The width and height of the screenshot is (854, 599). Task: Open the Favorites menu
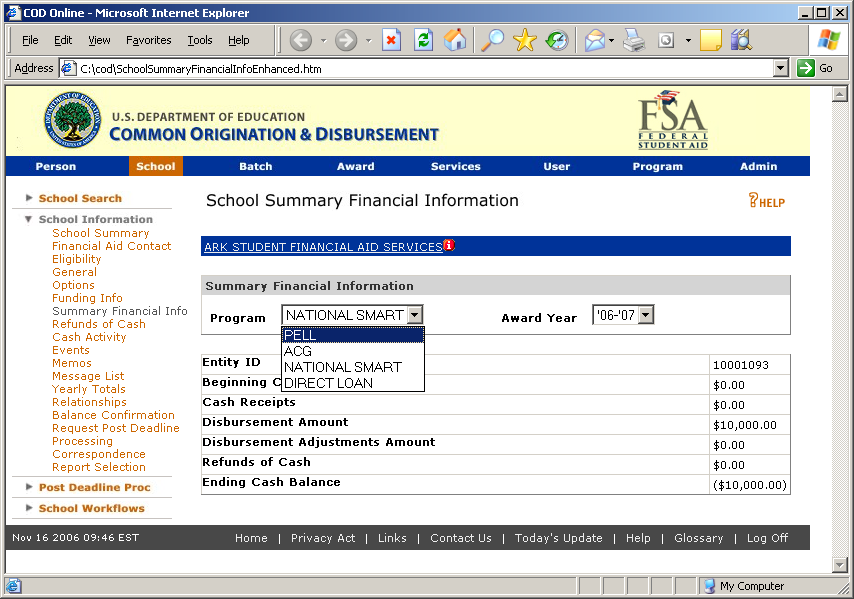point(148,40)
